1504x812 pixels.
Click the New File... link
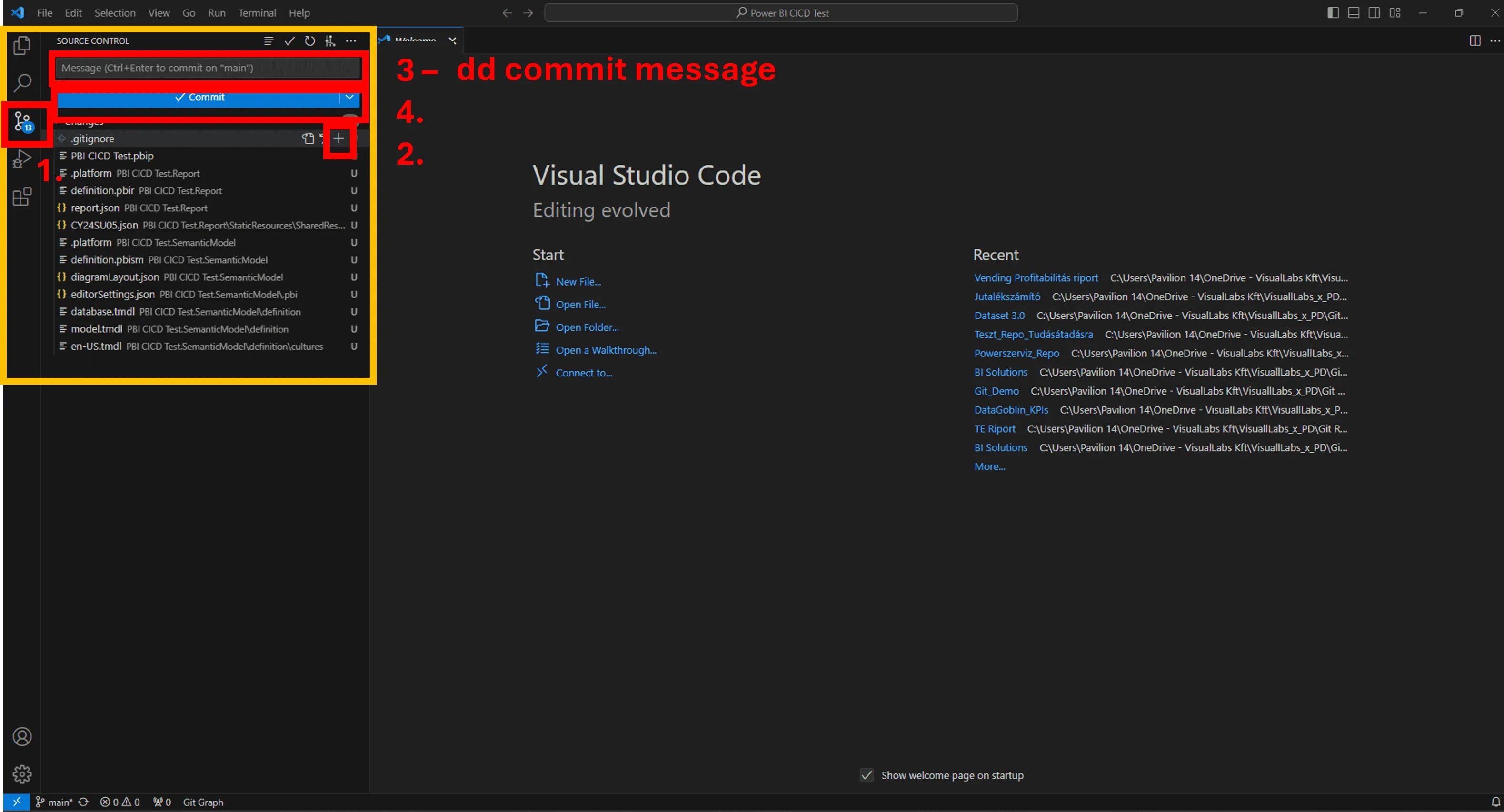tap(578, 281)
